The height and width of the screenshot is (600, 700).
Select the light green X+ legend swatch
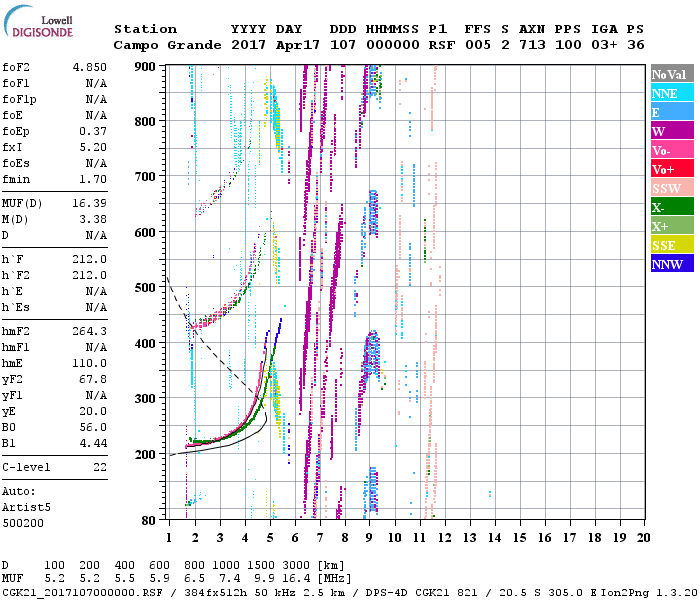(672, 226)
